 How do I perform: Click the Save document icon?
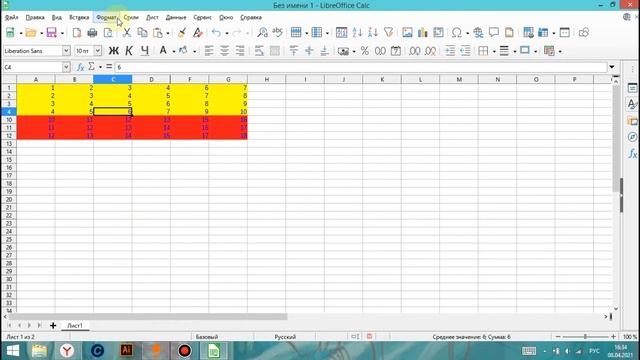[x=51, y=33]
